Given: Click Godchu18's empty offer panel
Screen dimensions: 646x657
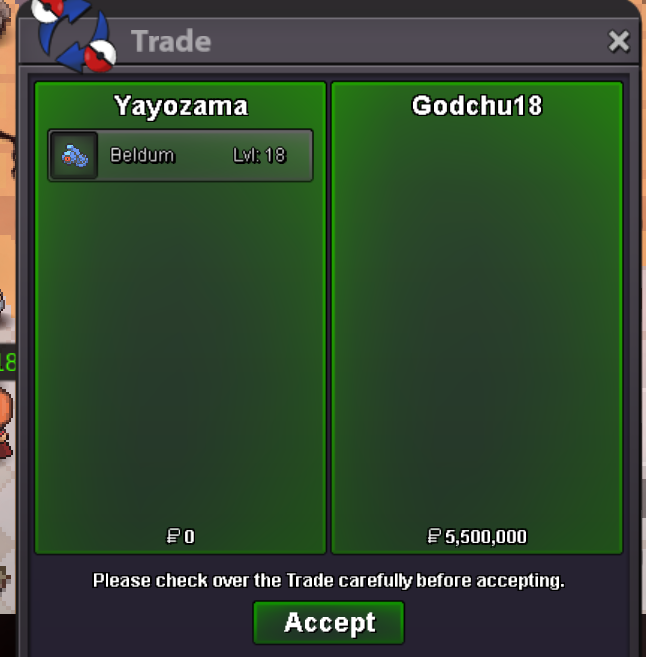Looking at the screenshot, I should (x=477, y=318).
